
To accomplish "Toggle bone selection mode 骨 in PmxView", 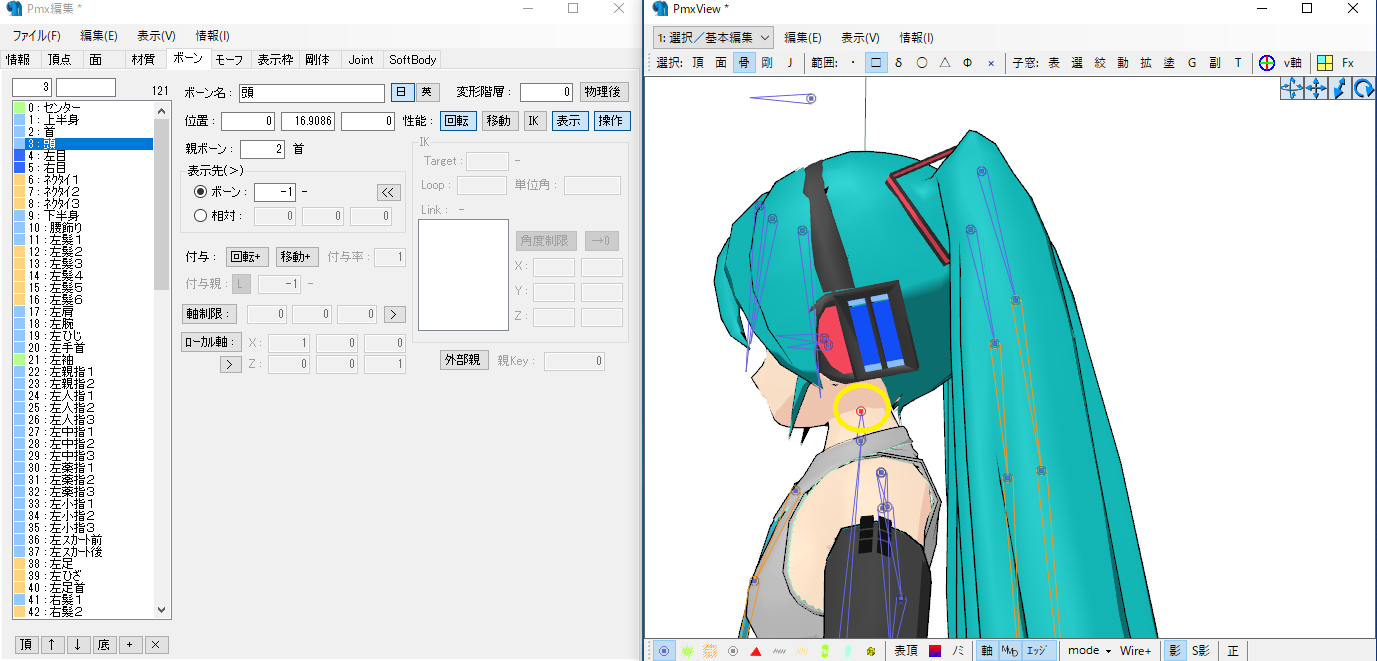I will click(743, 62).
